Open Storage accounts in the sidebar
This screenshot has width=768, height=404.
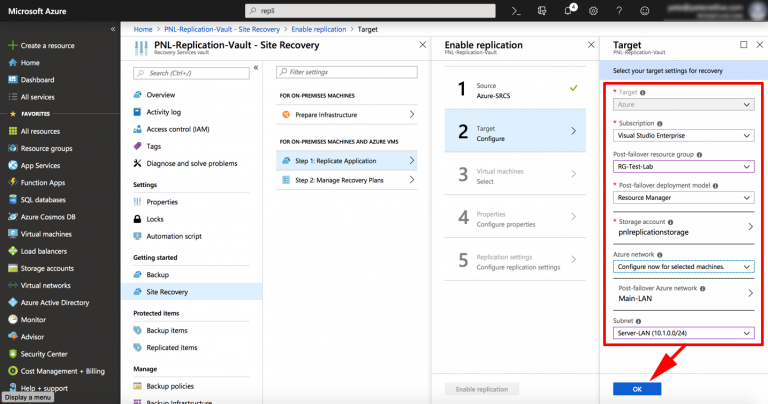[x=47, y=268]
